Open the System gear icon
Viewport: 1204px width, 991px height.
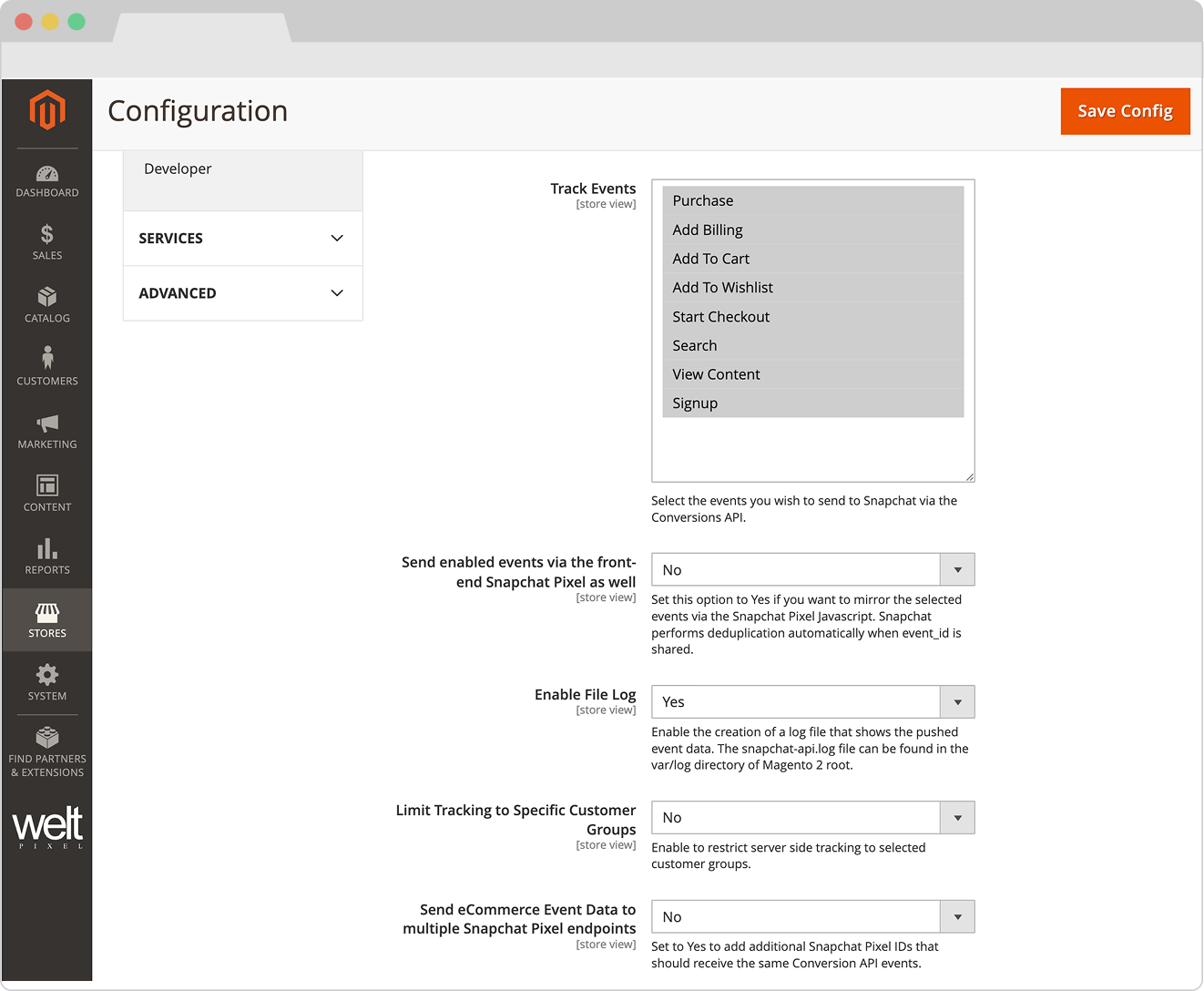pos(47,675)
